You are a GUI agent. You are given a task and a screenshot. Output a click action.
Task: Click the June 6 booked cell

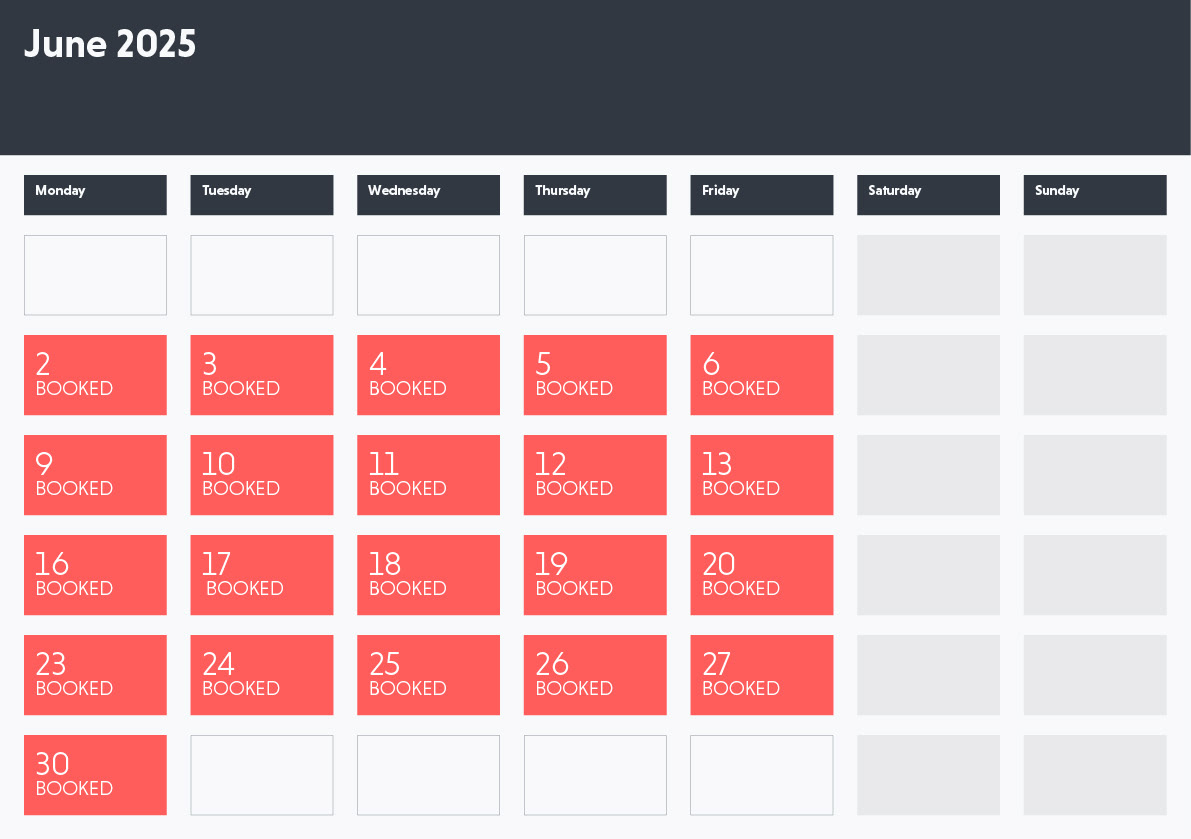[761, 375]
